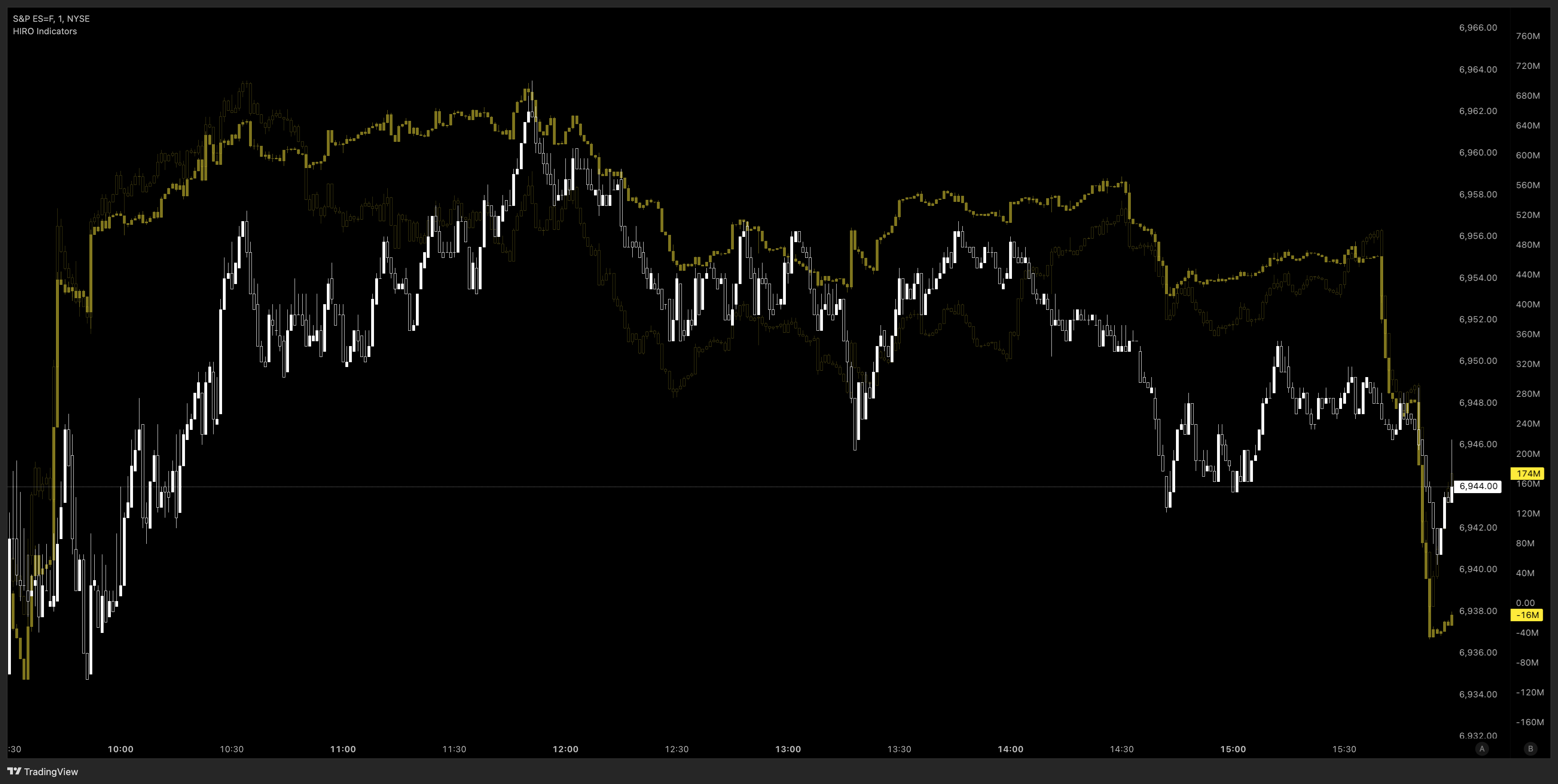Click the 13:00 time axis label
The image size is (1558, 784).
pos(787,749)
